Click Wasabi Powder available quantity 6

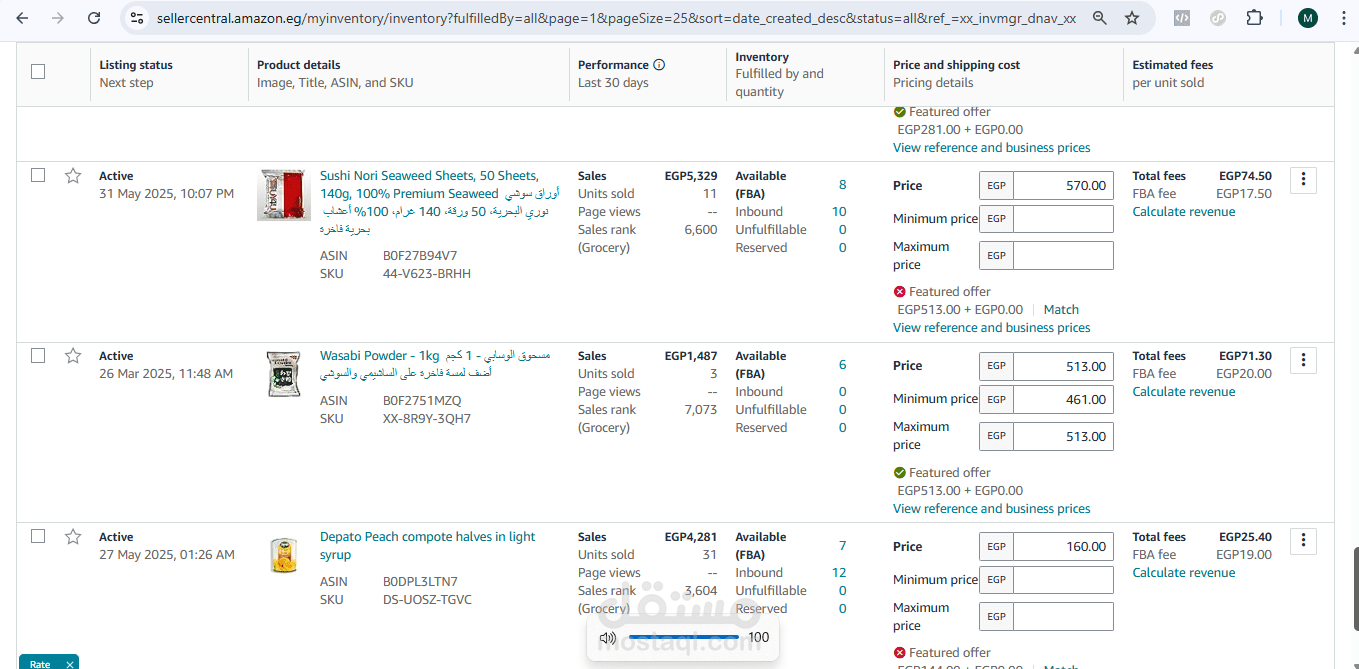(842, 365)
